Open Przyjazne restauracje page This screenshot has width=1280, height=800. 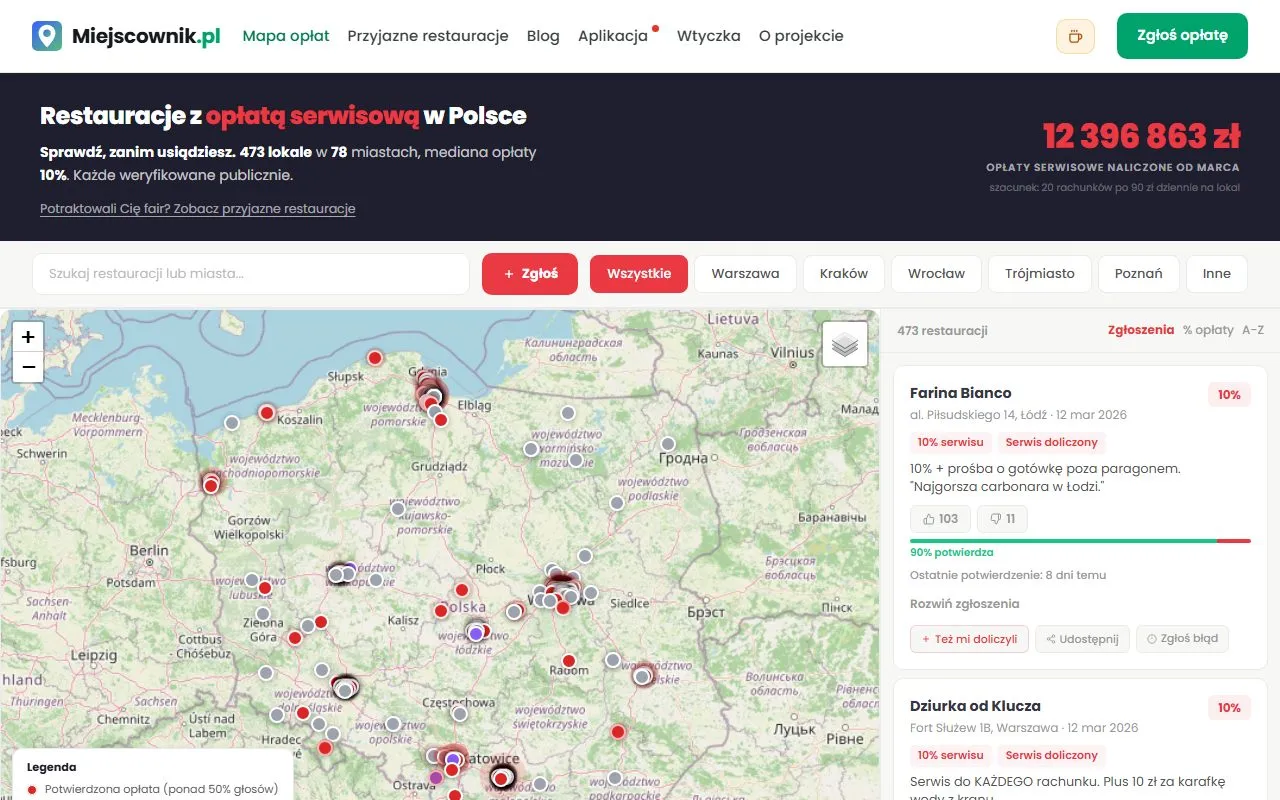pos(428,36)
